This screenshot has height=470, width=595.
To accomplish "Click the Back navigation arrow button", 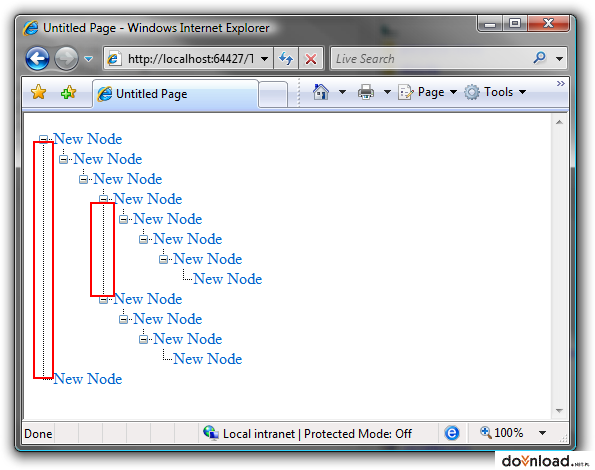I will pyautogui.click(x=37, y=59).
